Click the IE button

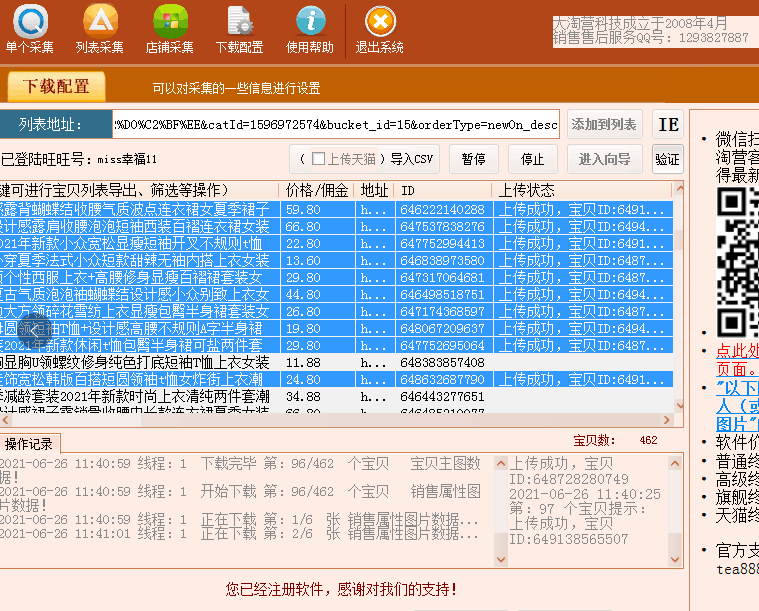click(668, 124)
